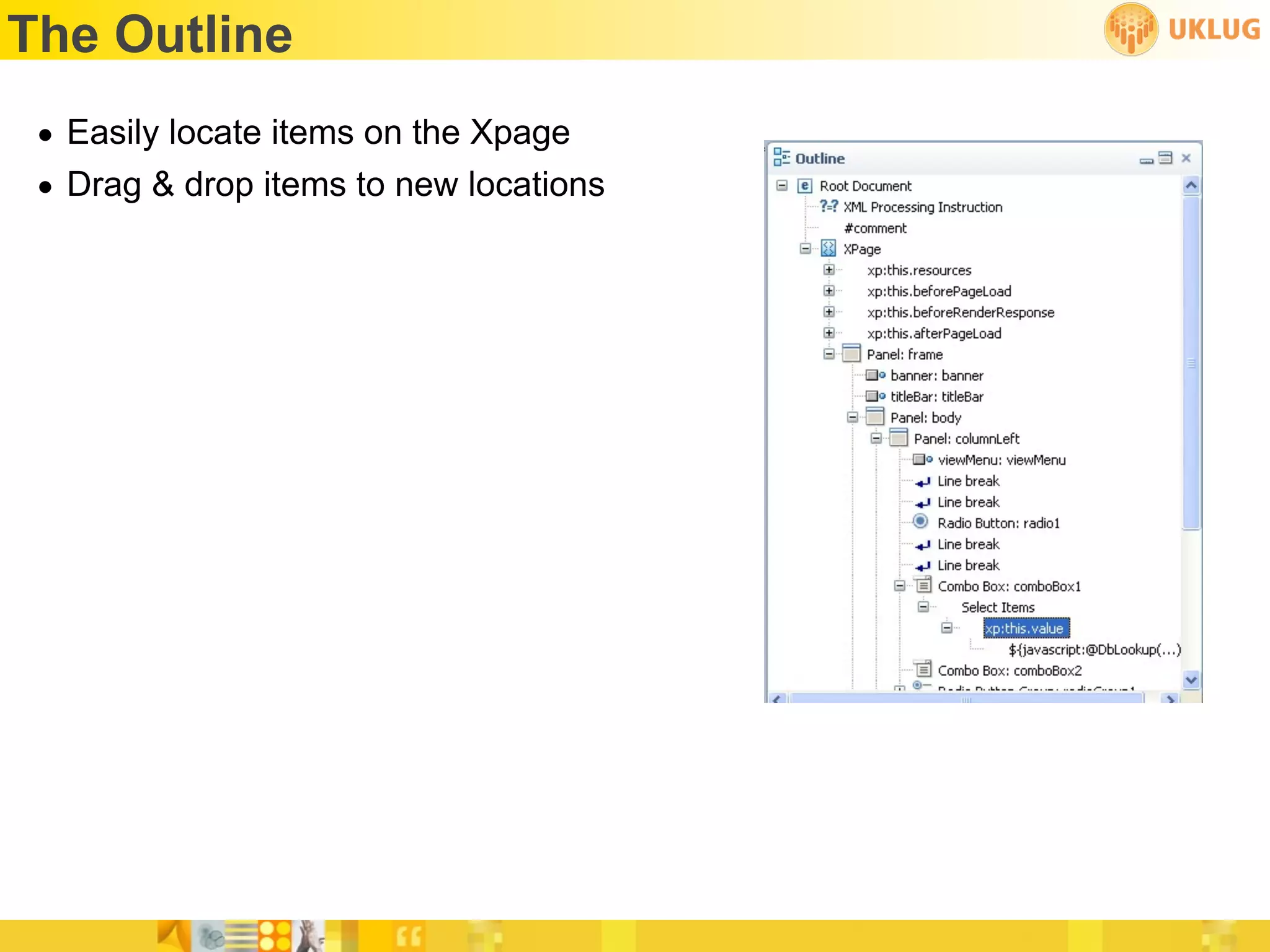Select titleBar: titleBar item
This screenshot has width=1270, height=952.
[937, 397]
